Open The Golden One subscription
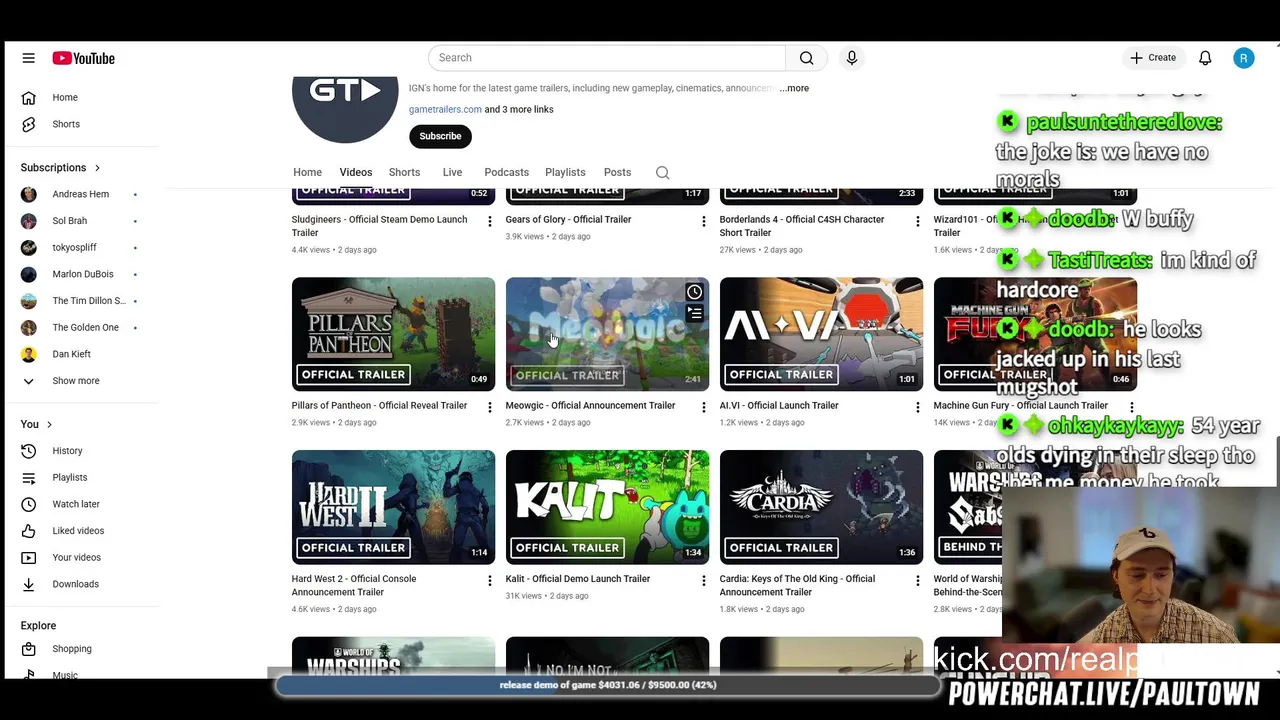The height and width of the screenshot is (720, 1280). pyautogui.click(x=85, y=327)
